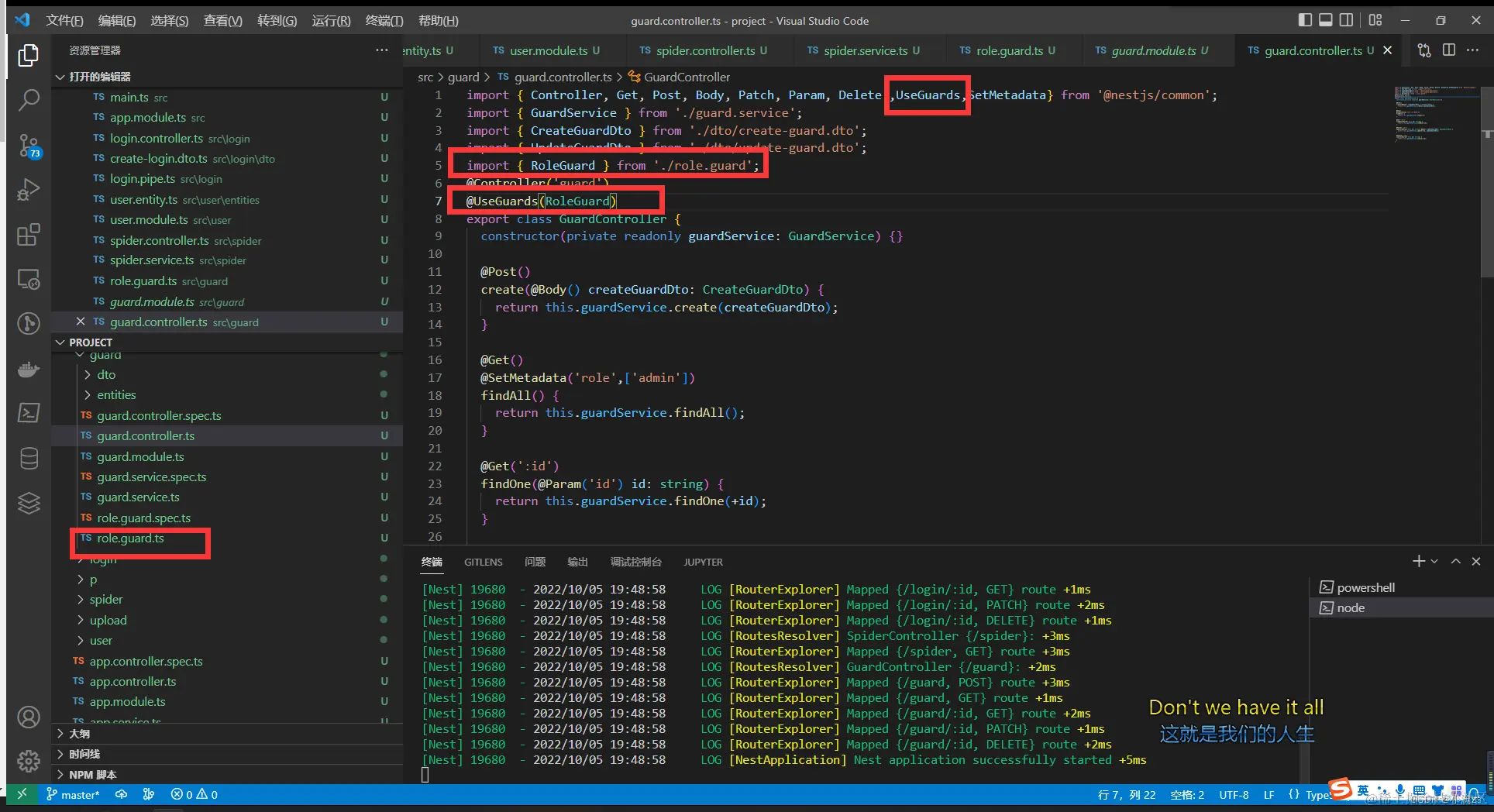Image resolution: width=1494 pixels, height=812 pixels.
Task: Open the Accounts icon in activity bar
Action: pos(29,717)
